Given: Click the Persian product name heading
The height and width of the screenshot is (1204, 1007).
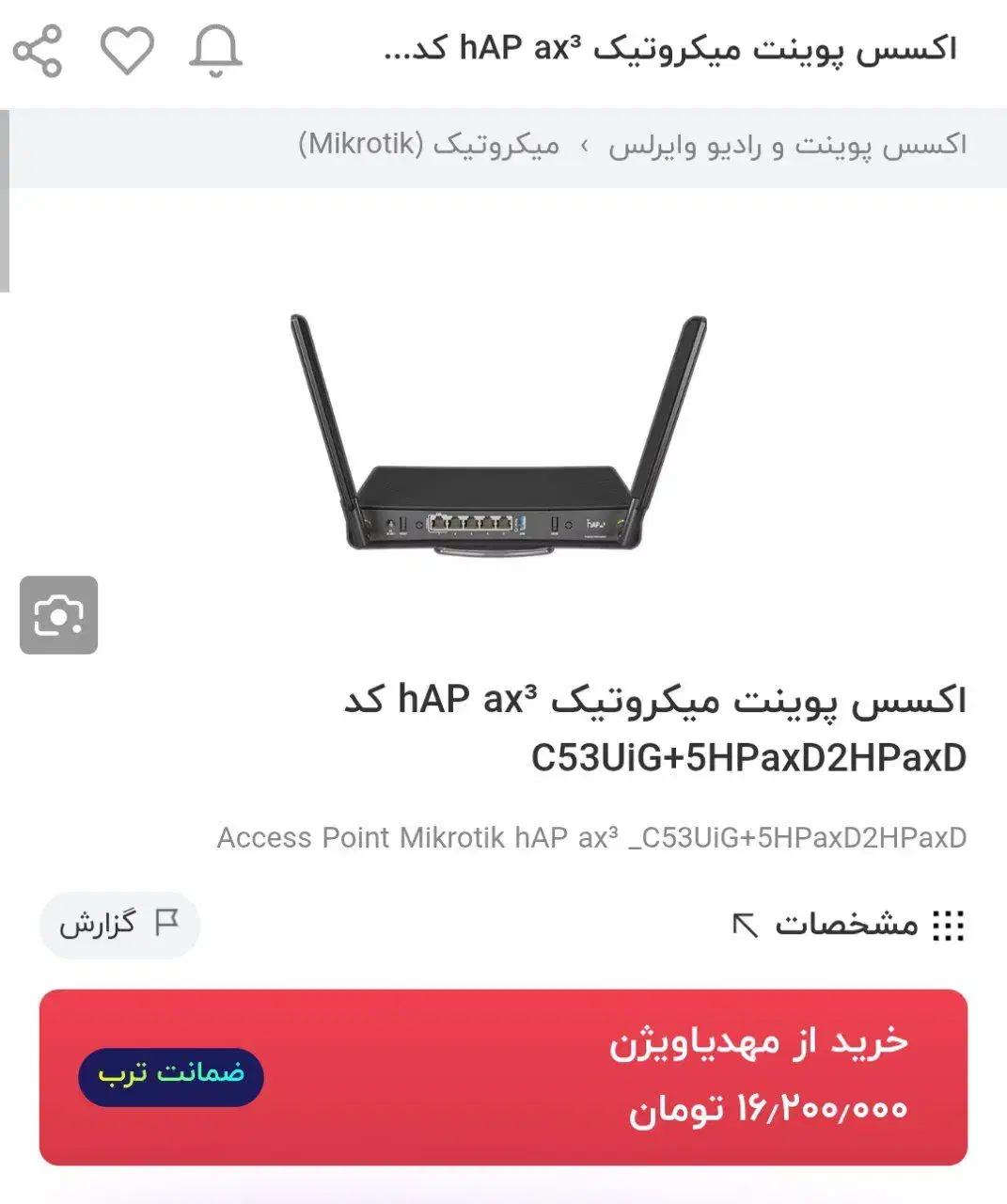Looking at the screenshot, I should point(655,729).
